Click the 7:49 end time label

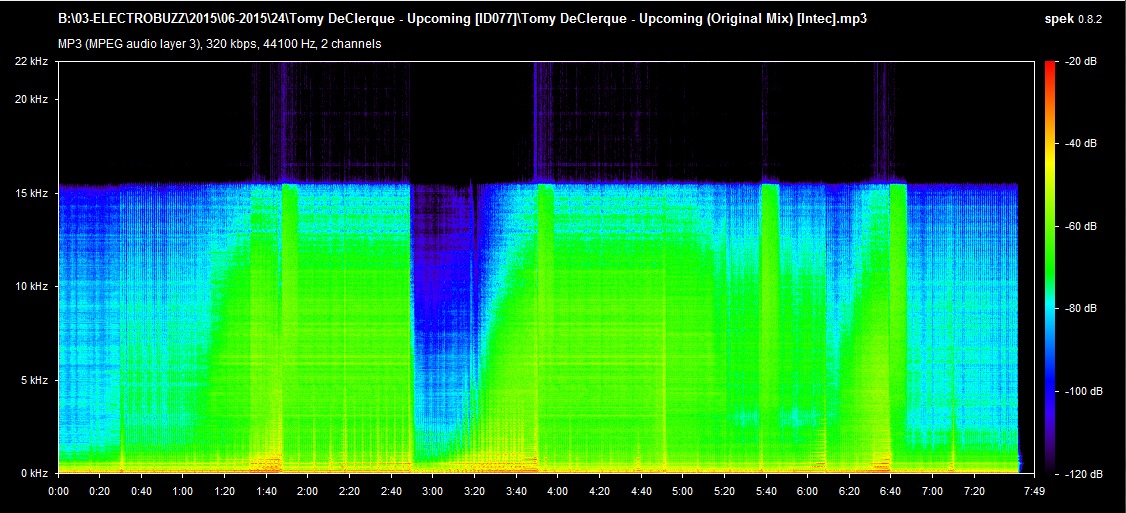click(x=1034, y=491)
